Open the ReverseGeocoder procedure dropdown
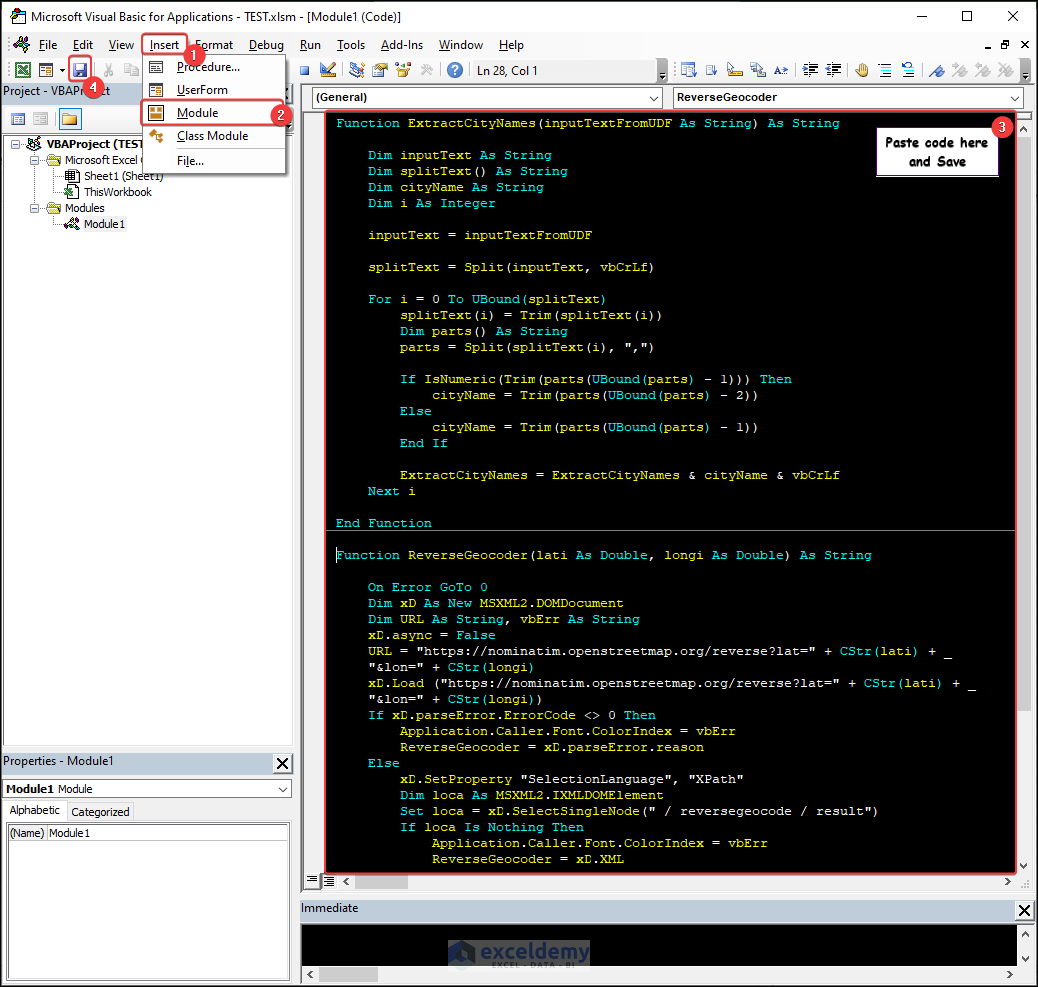Image resolution: width=1038 pixels, height=987 pixels. coord(1014,98)
